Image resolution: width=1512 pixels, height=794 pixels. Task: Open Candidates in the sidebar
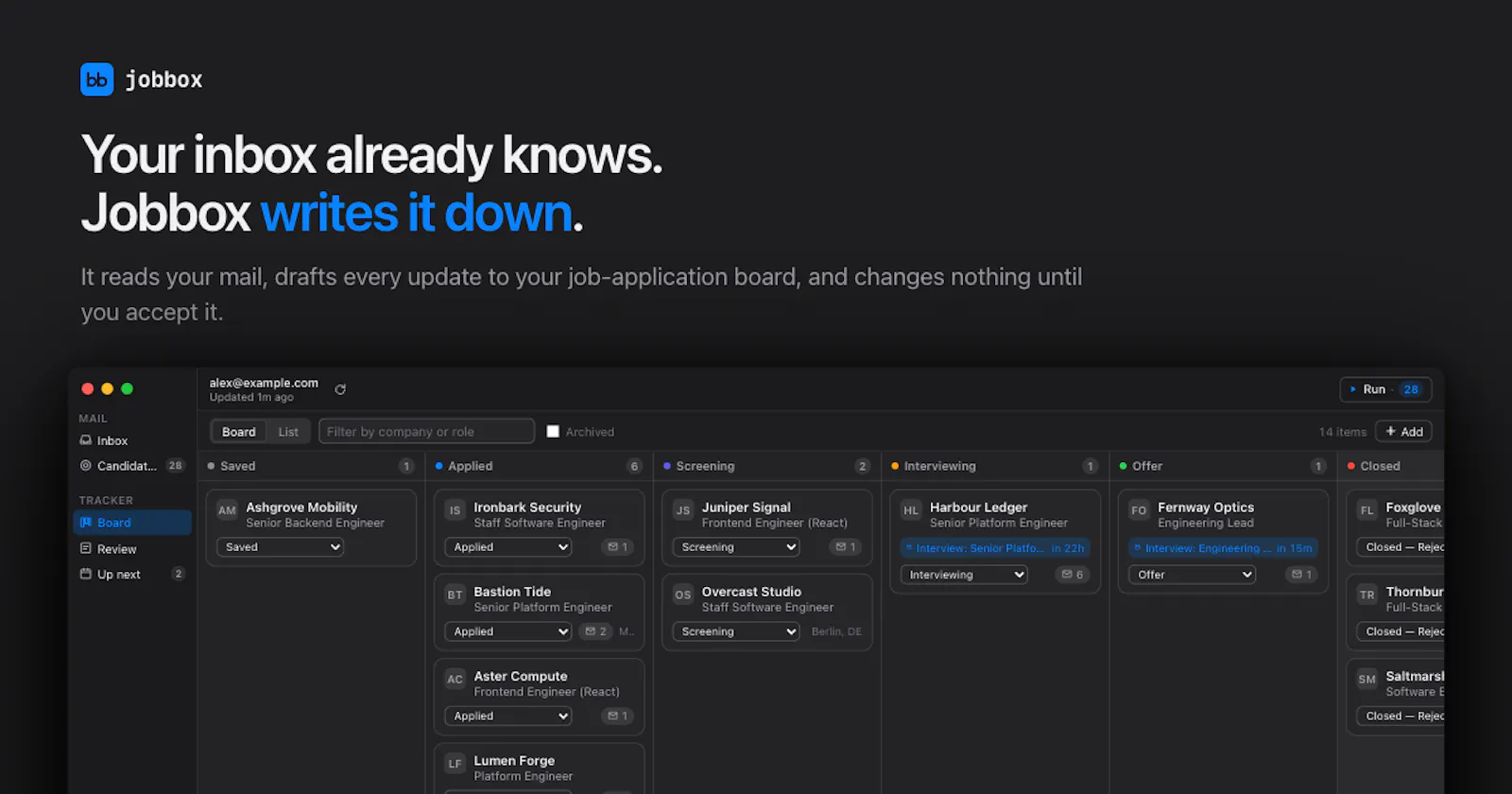click(132, 466)
